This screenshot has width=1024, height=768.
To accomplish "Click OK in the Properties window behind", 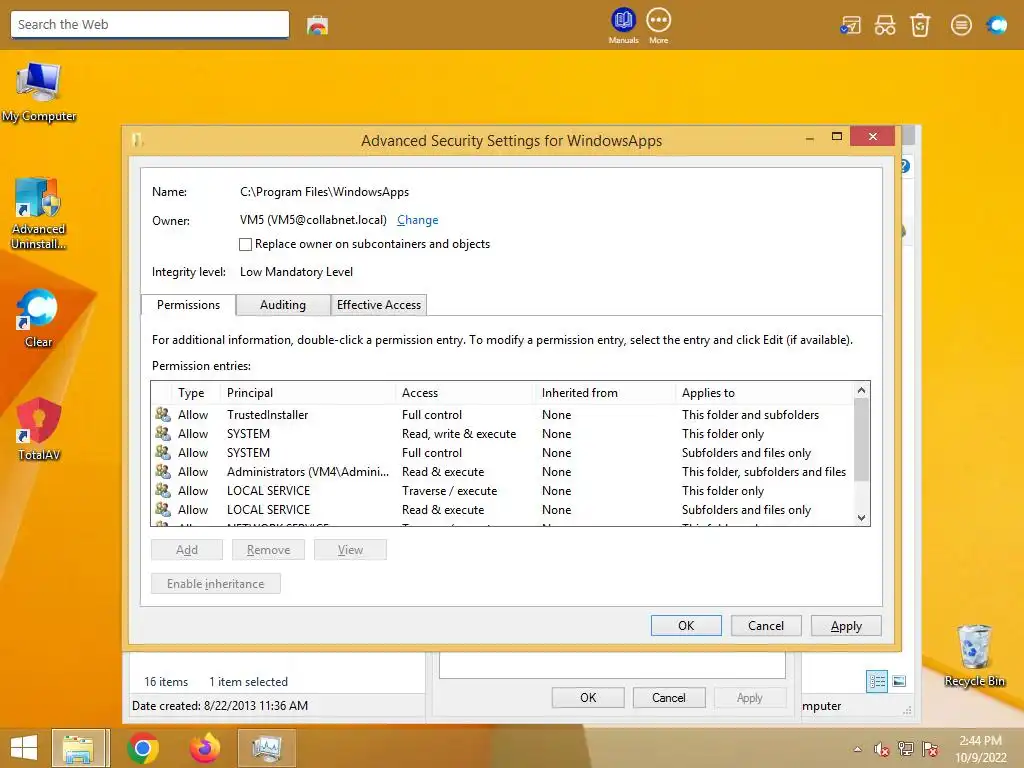I will coord(588,697).
